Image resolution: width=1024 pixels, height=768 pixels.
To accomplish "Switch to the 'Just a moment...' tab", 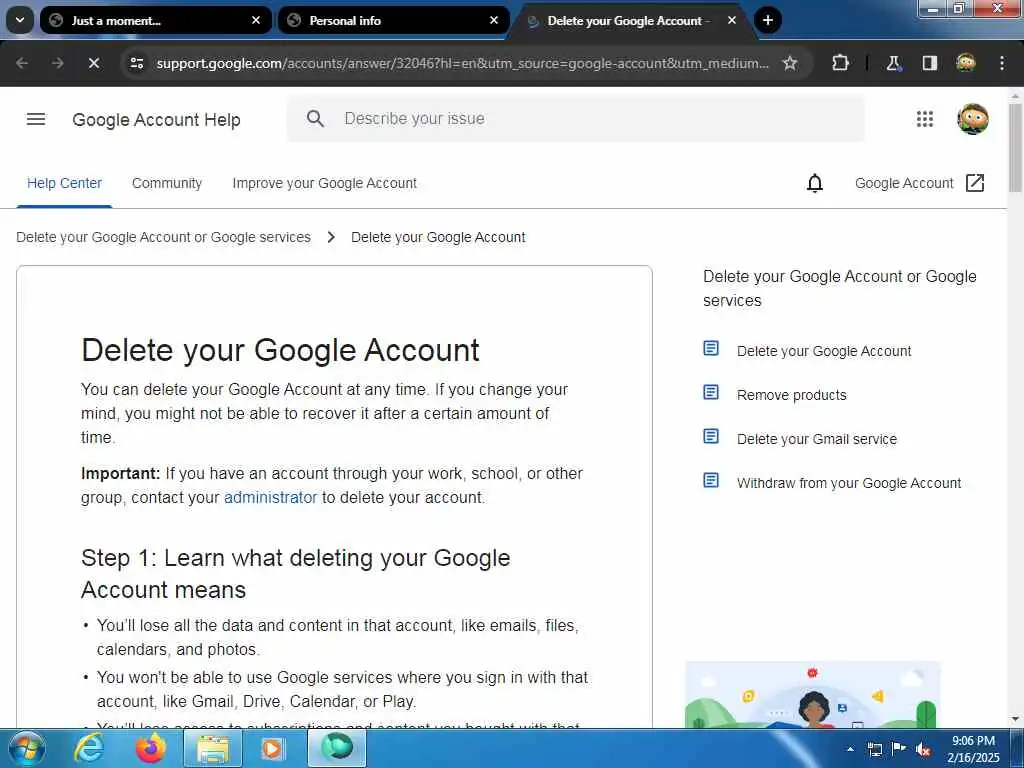I will click(x=155, y=20).
